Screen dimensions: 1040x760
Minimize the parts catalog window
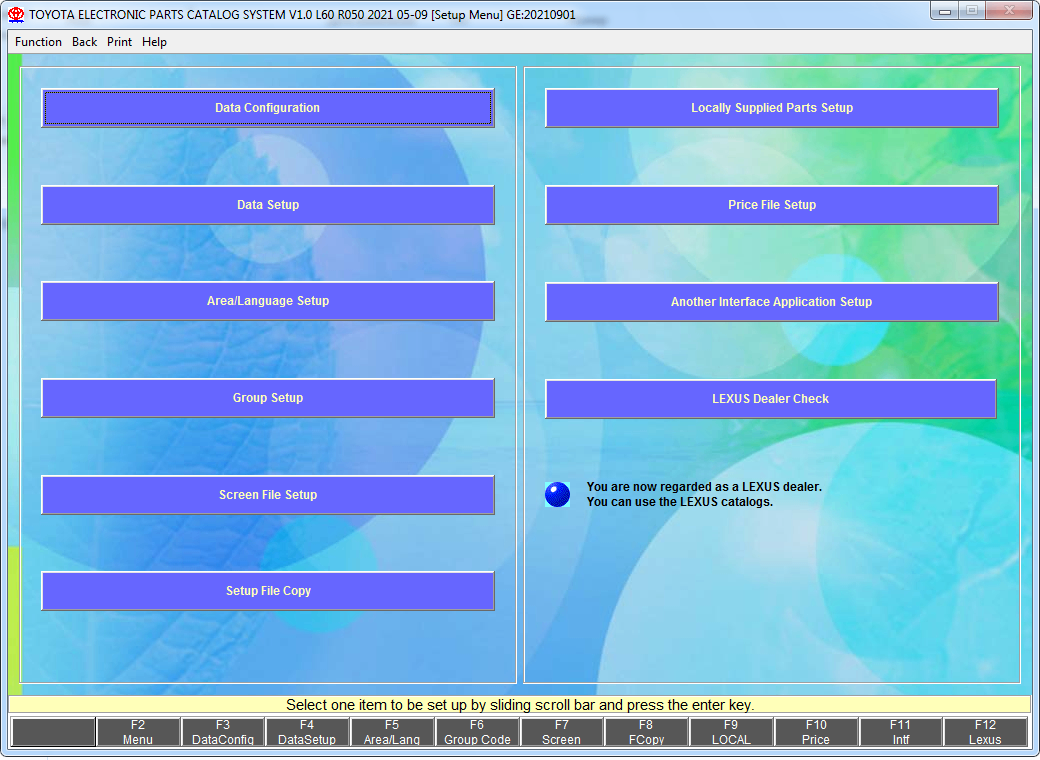point(945,11)
